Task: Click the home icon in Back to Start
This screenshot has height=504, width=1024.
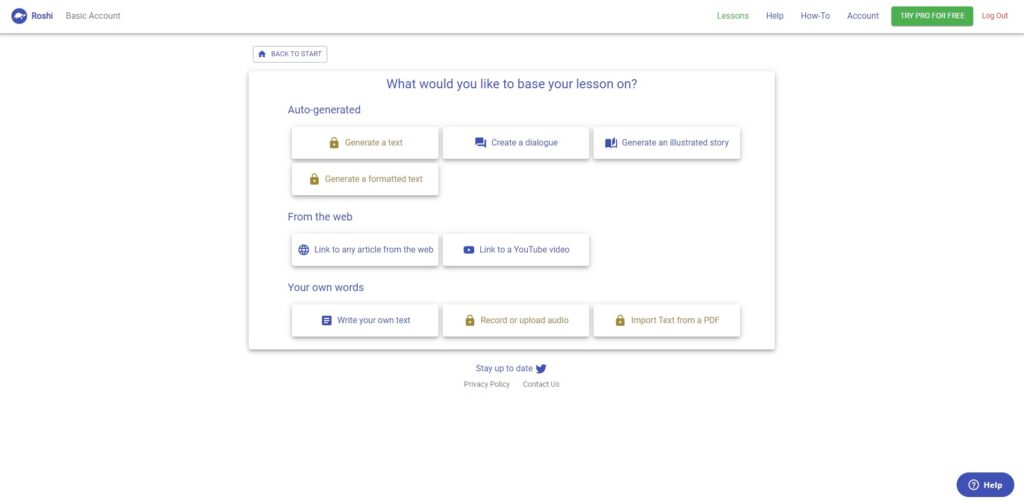Action: tap(262, 54)
